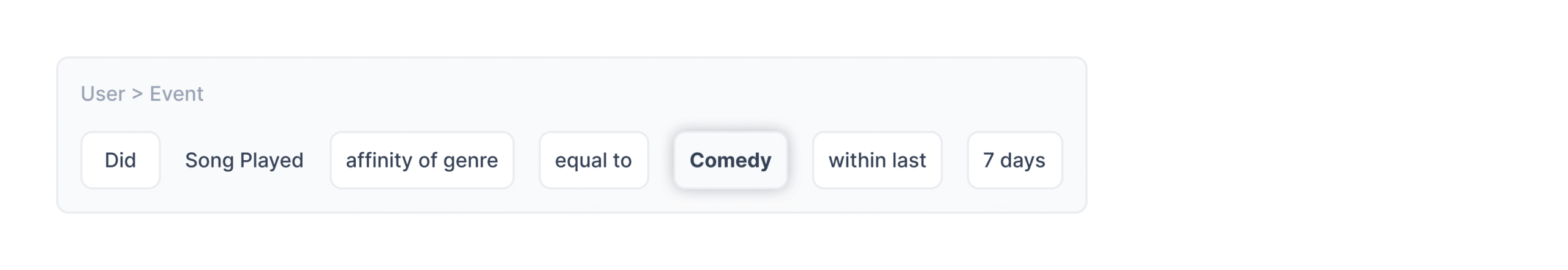Edit the "7 days" duration field
The width and height of the screenshot is (1568, 270).
[1014, 160]
